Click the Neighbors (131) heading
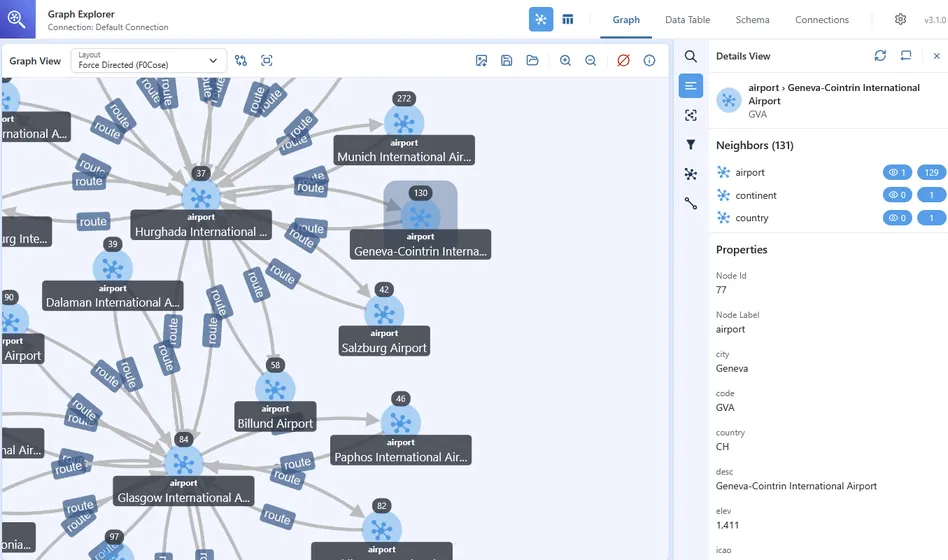 pyautogui.click(x=755, y=145)
